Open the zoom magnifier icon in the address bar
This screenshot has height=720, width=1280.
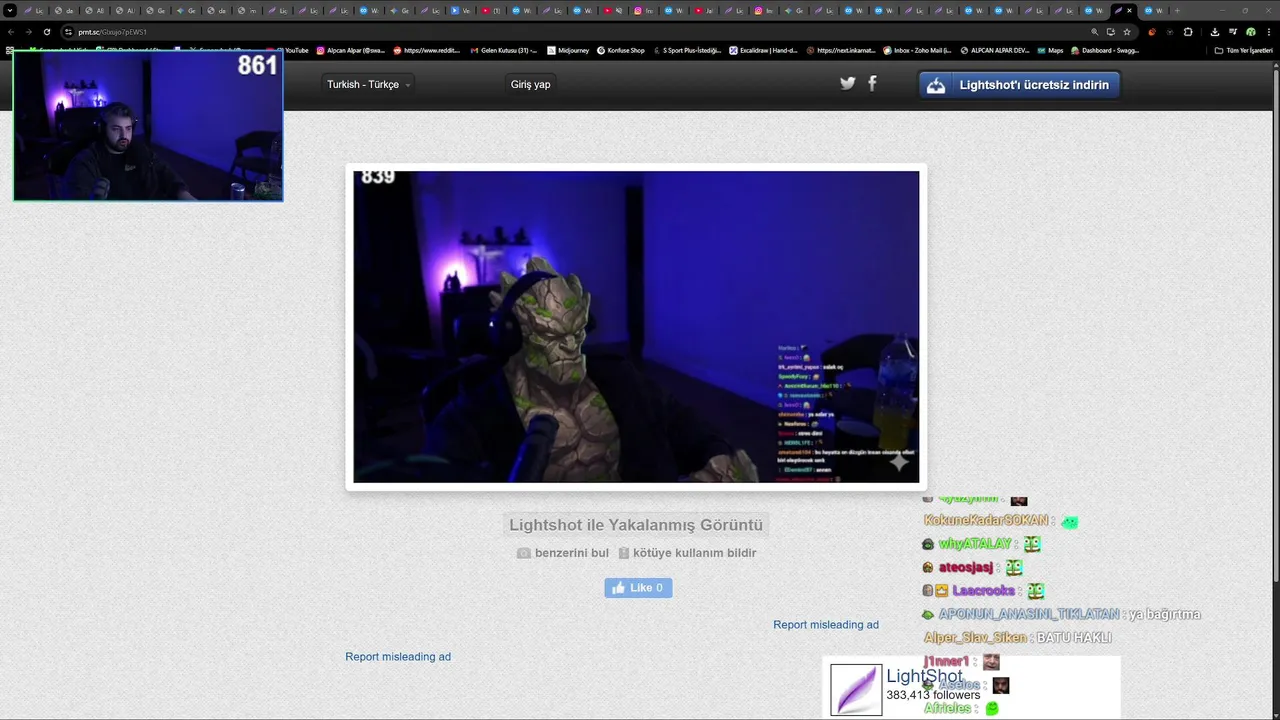[x=1094, y=32]
